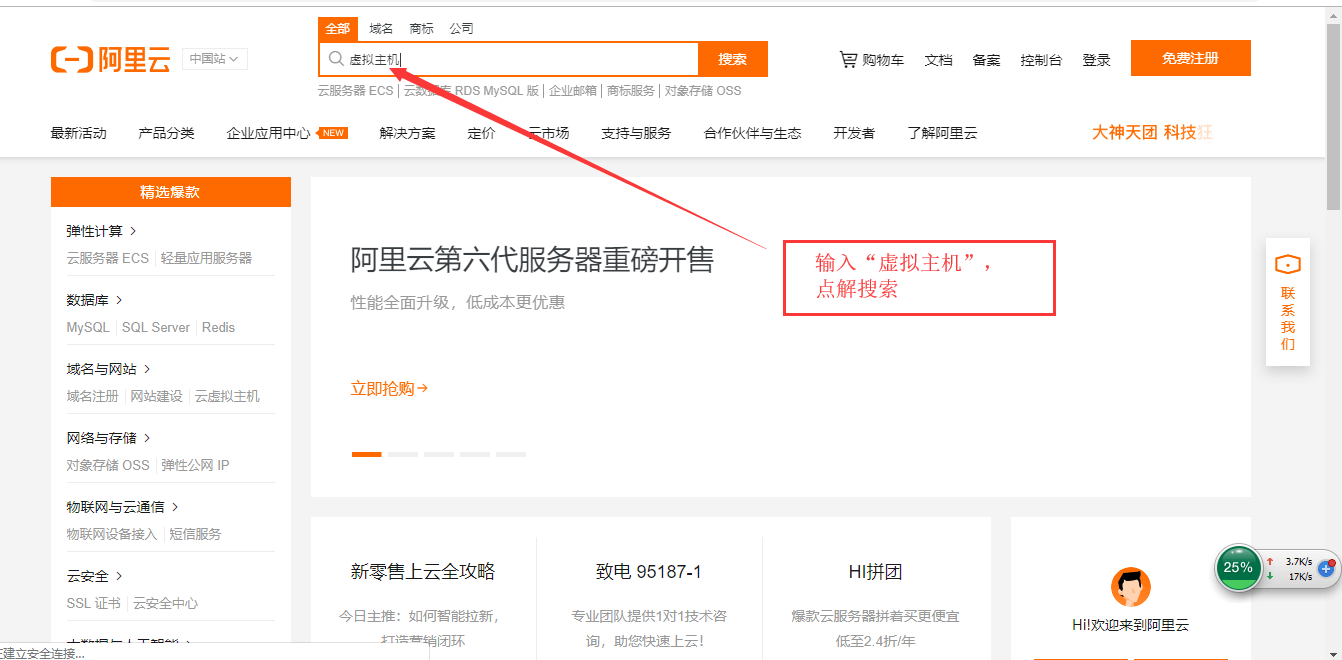Open the 中国站 region dropdown

tap(214, 59)
